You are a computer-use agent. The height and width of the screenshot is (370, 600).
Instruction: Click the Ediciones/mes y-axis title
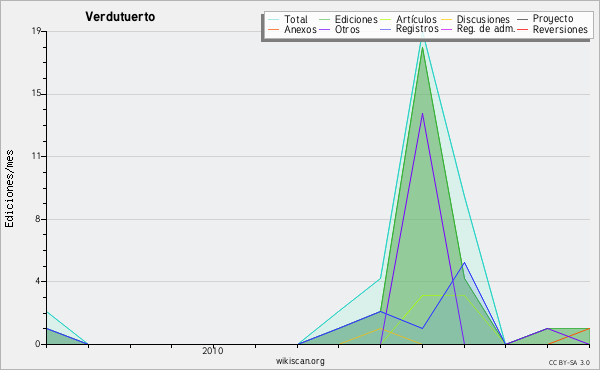(x=9, y=189)
